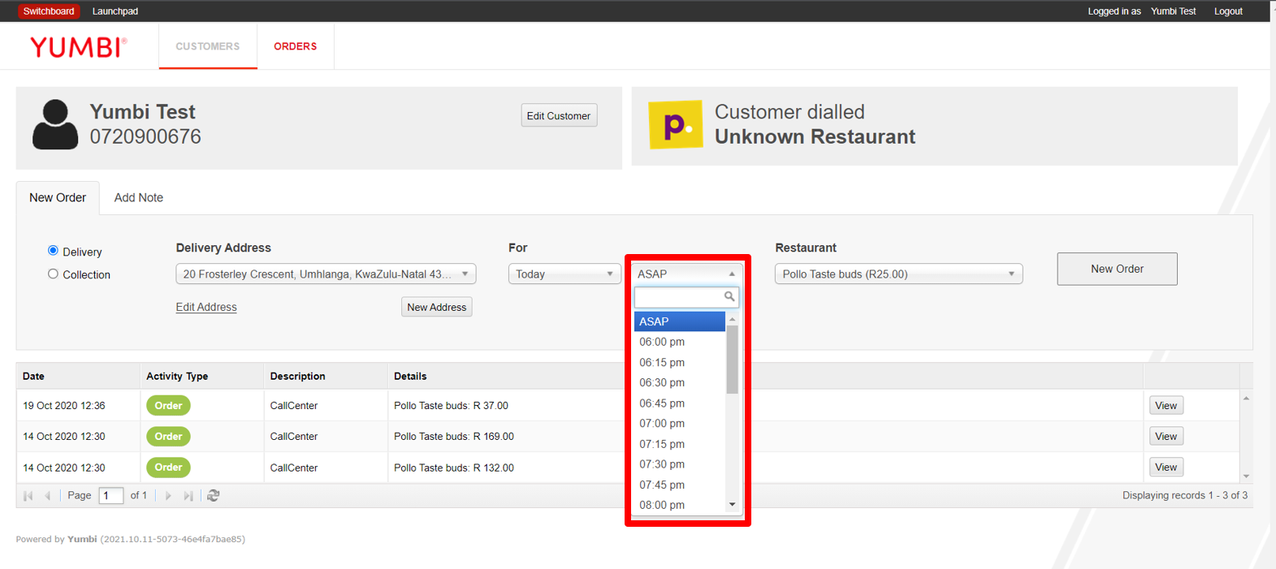Choose 06:00 pm in the time list
The width and height of the screenshot is (1276, 569).
(680, 342)
